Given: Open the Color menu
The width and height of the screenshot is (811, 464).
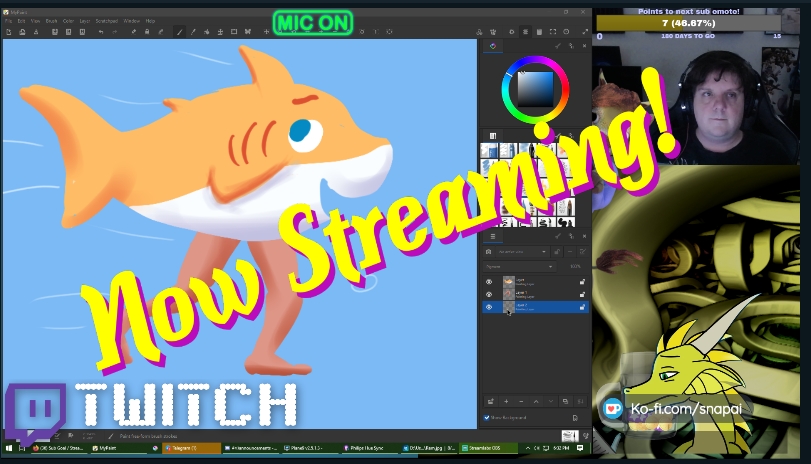Looking at the screenshot, I should click(68, 21).
